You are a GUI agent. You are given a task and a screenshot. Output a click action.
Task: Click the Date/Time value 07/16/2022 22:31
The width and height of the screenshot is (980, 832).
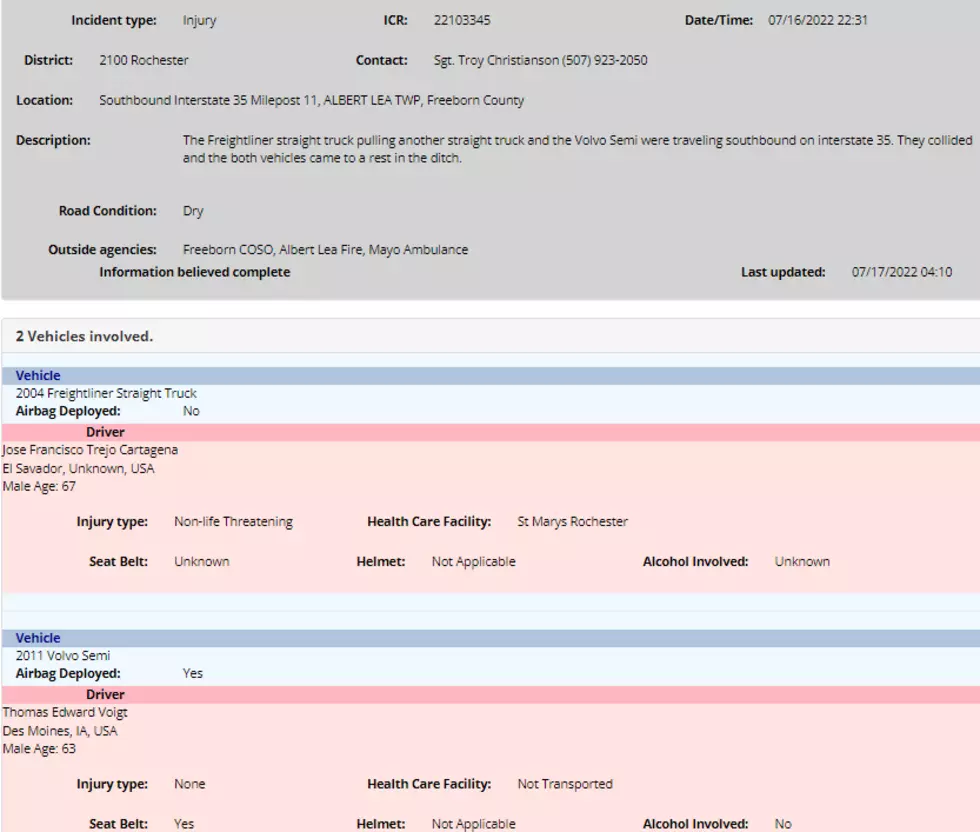(818, 20)
